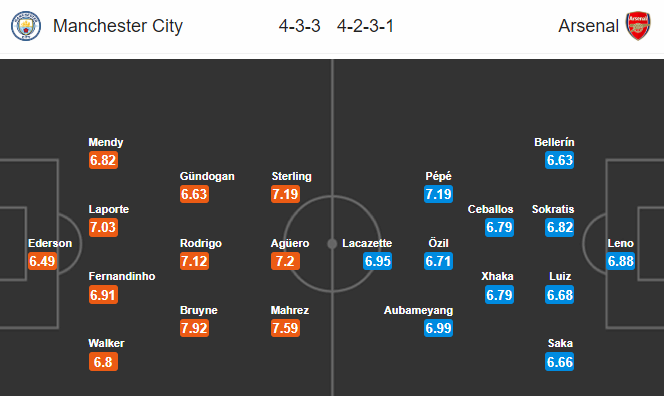
Task: Click Özil's 6.71 rating badge
Action: pyautogui.click(x=438, y=261)
